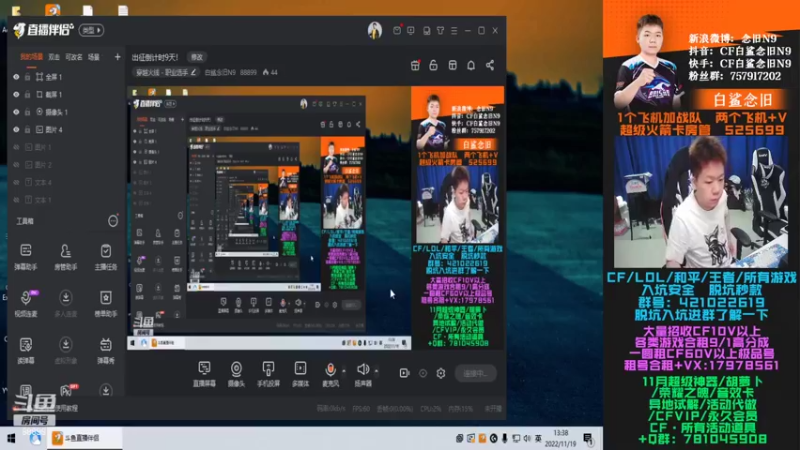Screen dimensions: 800x450
Task: Click the 修改 button beside room title
Action: (197, 57)
